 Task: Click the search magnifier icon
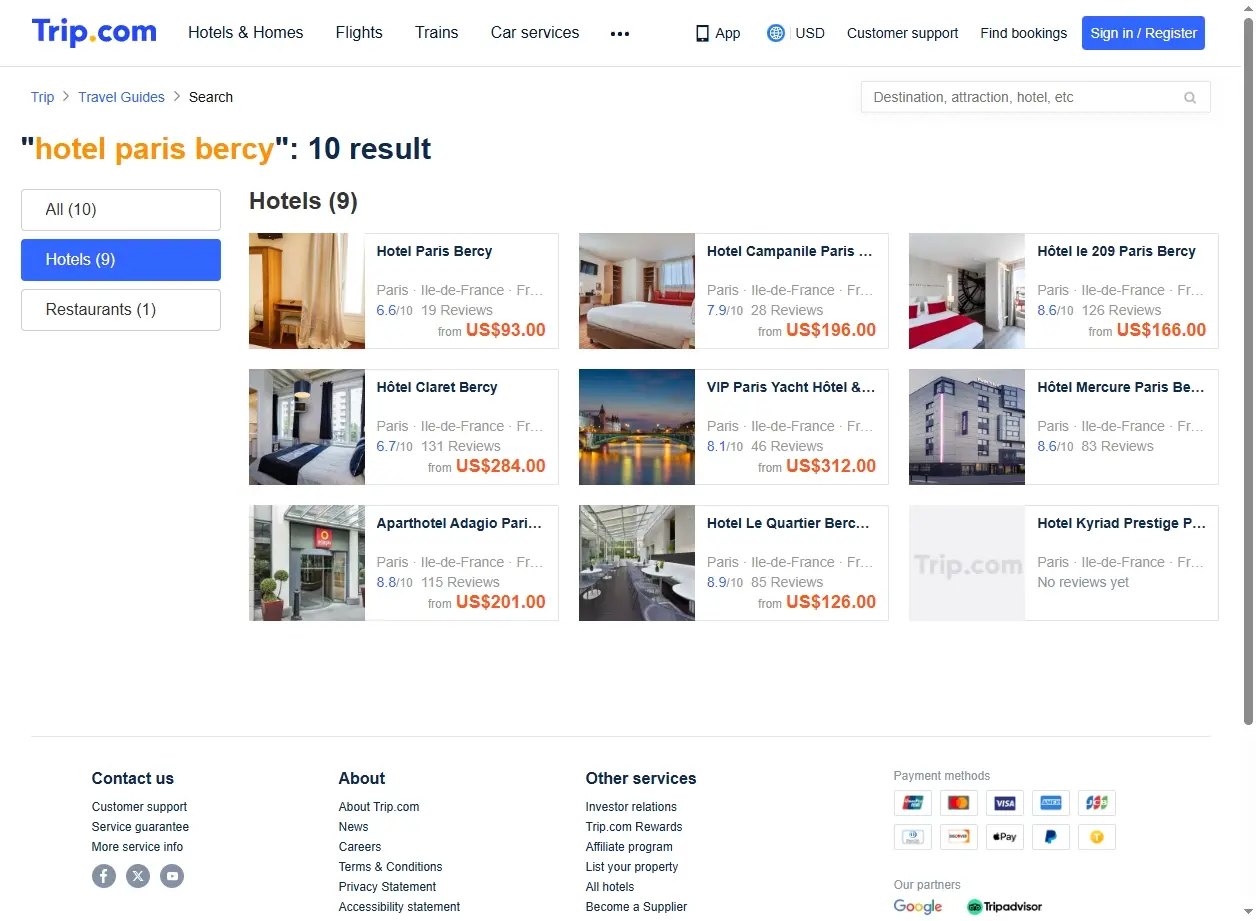1190,97
